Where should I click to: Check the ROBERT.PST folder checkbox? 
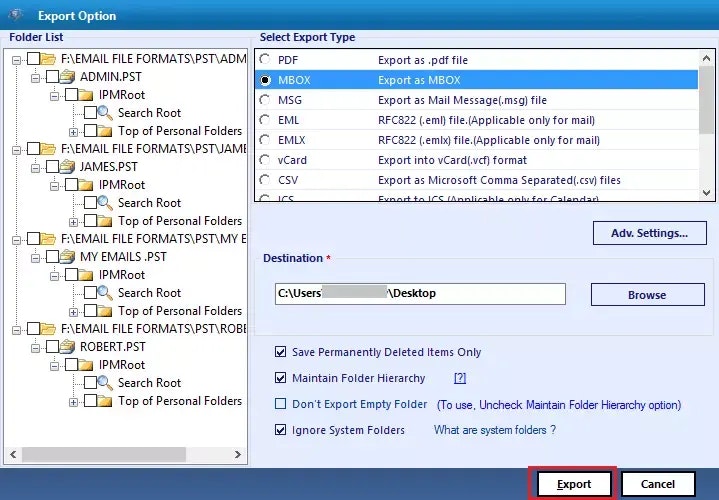click(x=53, y=346)
